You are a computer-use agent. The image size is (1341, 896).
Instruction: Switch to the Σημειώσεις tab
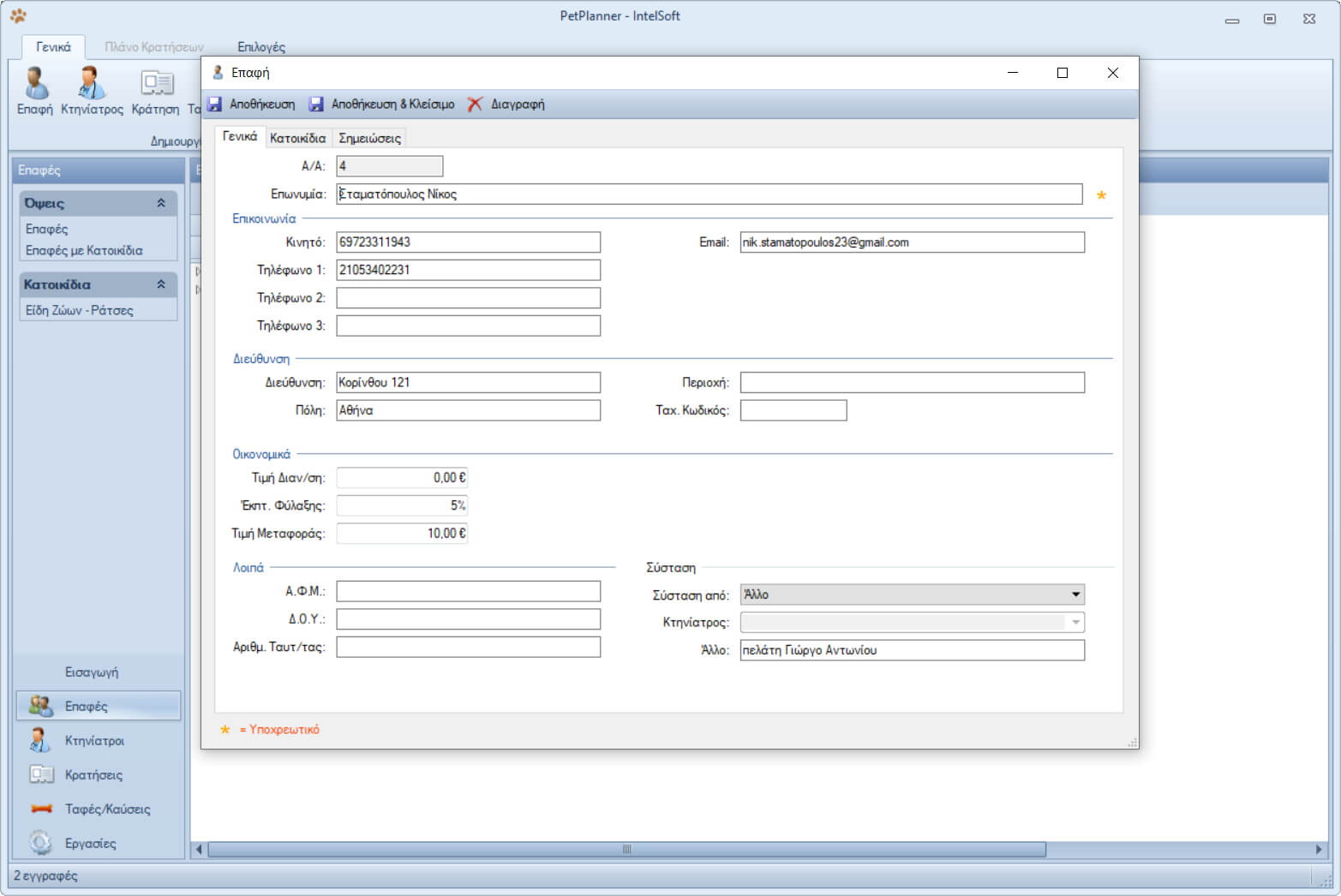click(369, 138)
